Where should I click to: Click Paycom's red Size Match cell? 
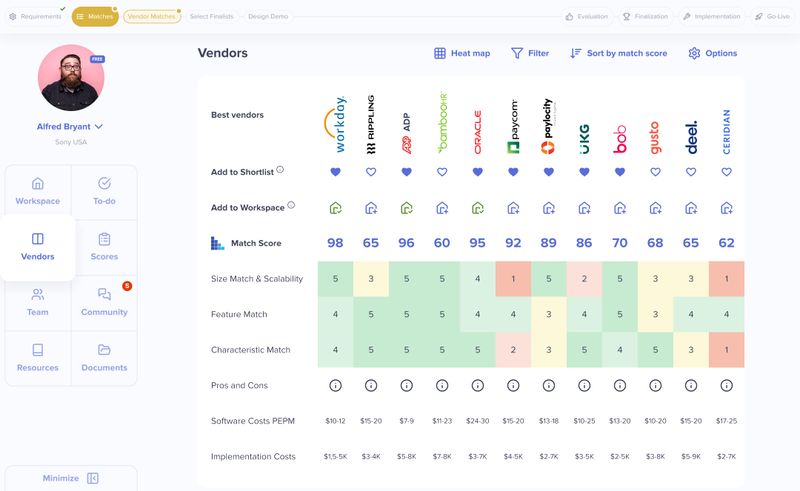513,279
